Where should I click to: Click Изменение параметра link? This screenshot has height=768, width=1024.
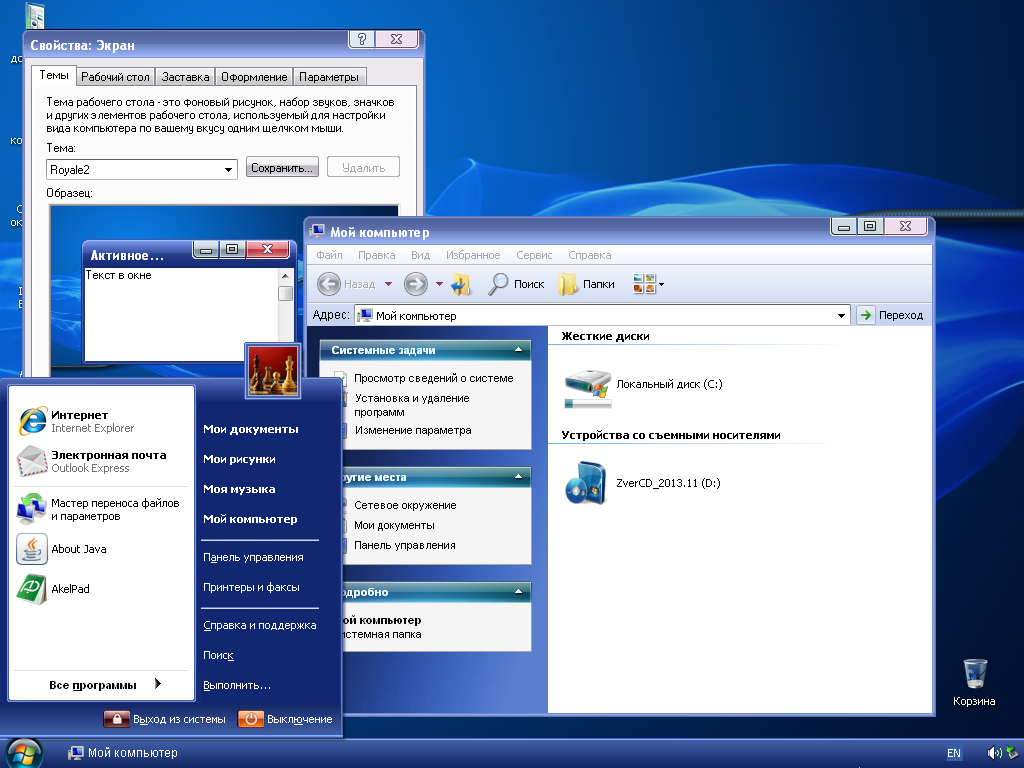(413, 430)
